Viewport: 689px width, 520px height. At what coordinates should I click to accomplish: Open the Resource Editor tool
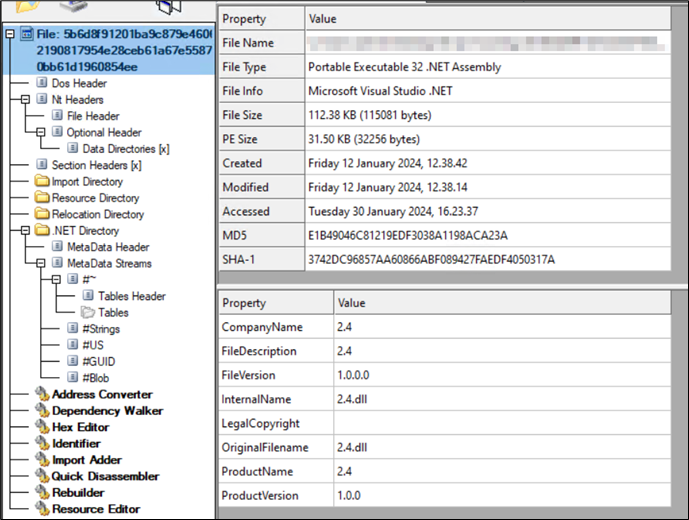point(96,509)
